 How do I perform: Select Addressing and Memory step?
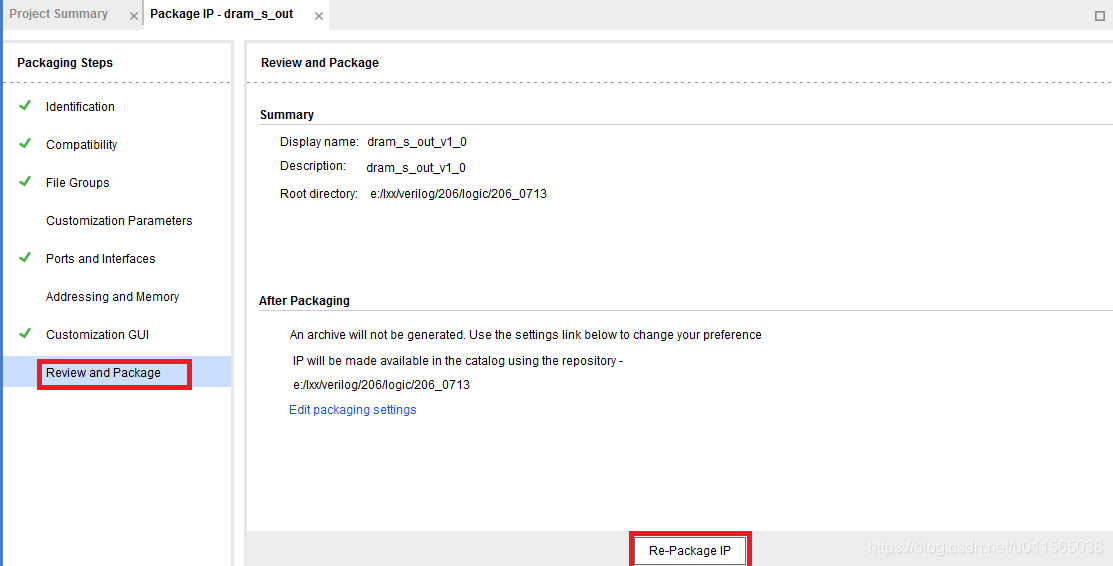click(112, 297)
